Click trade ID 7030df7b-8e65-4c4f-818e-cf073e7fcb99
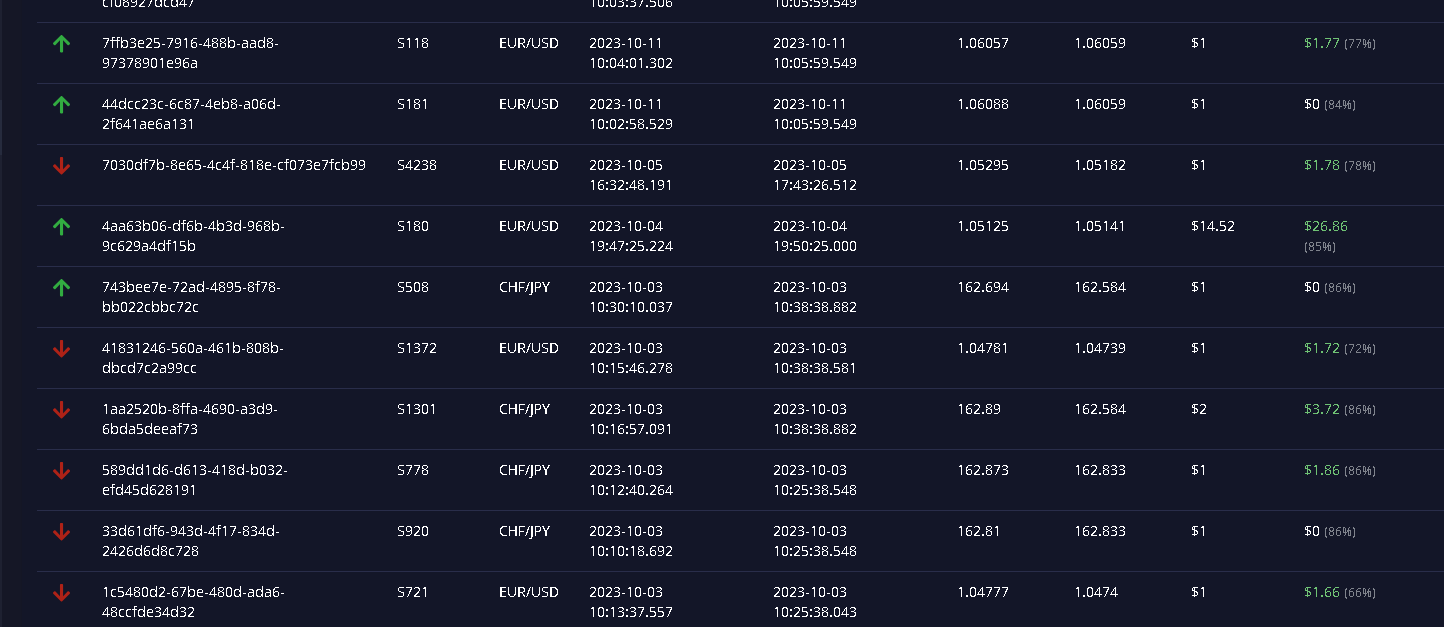The height and width of the screenshot is (627, 1444). 234,165
